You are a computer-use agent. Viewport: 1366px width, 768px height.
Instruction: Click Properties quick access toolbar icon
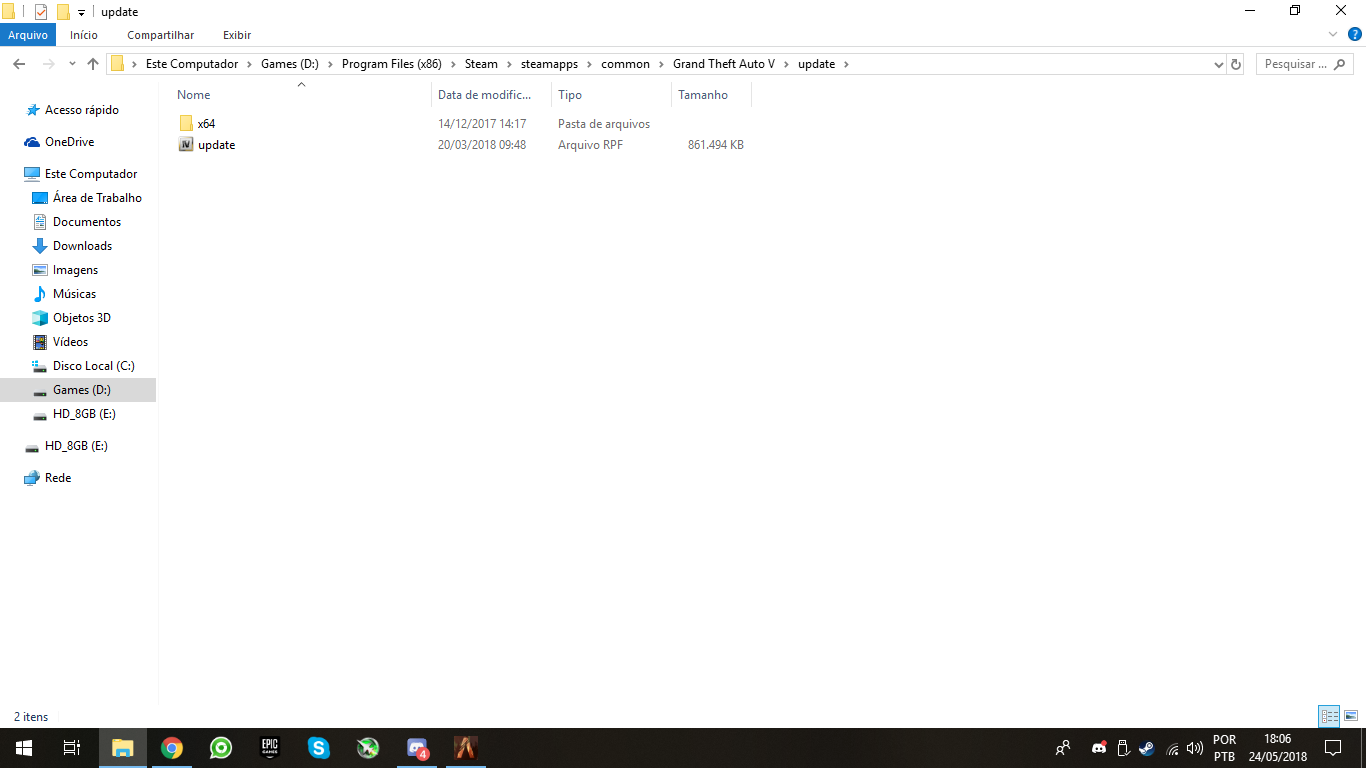coord(41,12)
